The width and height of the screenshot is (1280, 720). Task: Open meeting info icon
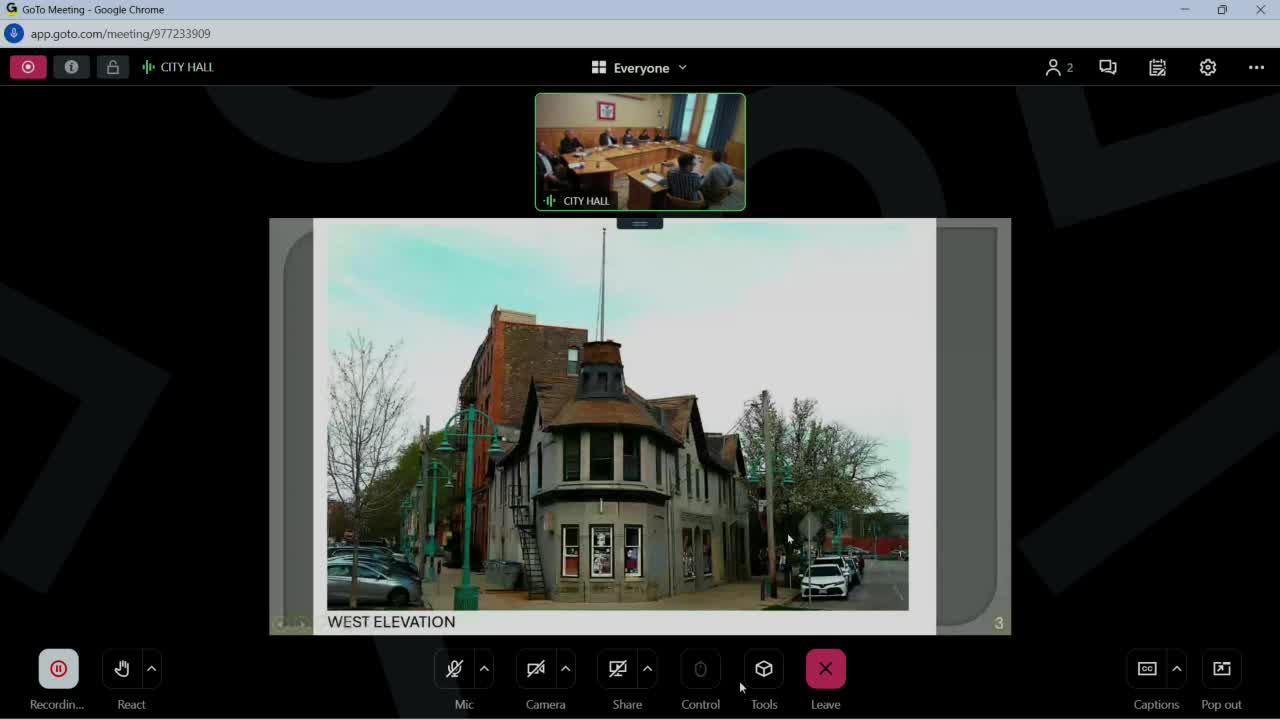tap(71, 67)
